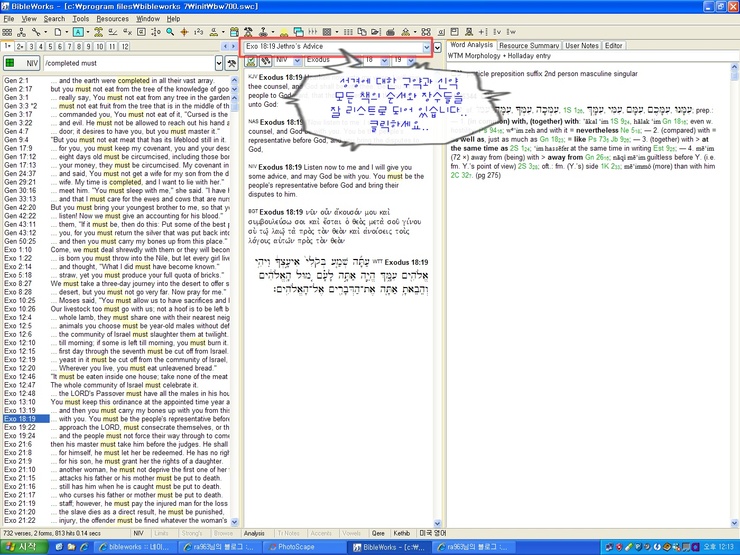Image resolution: width=740 pixels, height=555 pixels.
Task: Switch to the User Notes tab
Action: coord(581,46)
